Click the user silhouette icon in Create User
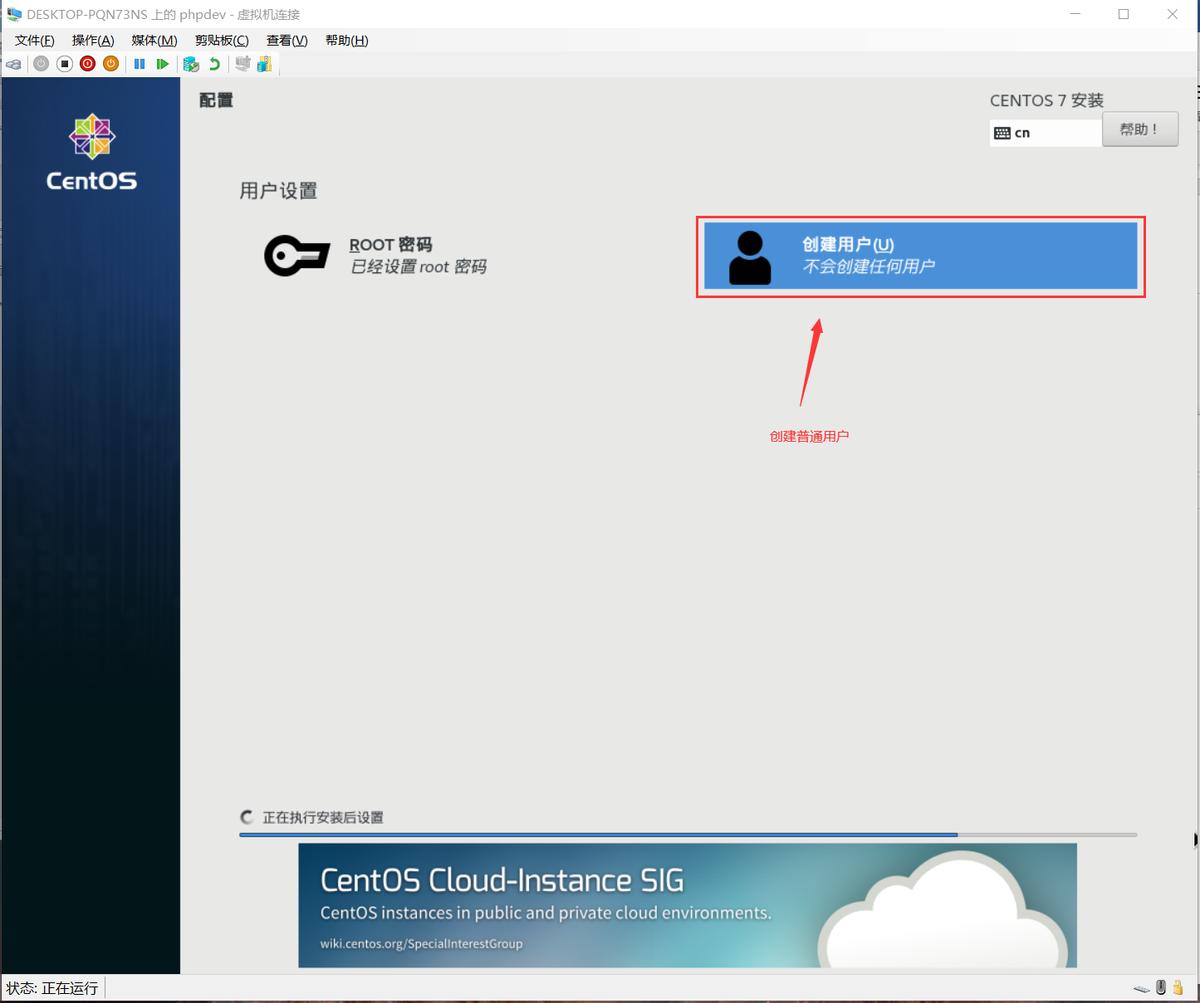This screenshot has width=1200, height=1003. click(x=750, y=258)
